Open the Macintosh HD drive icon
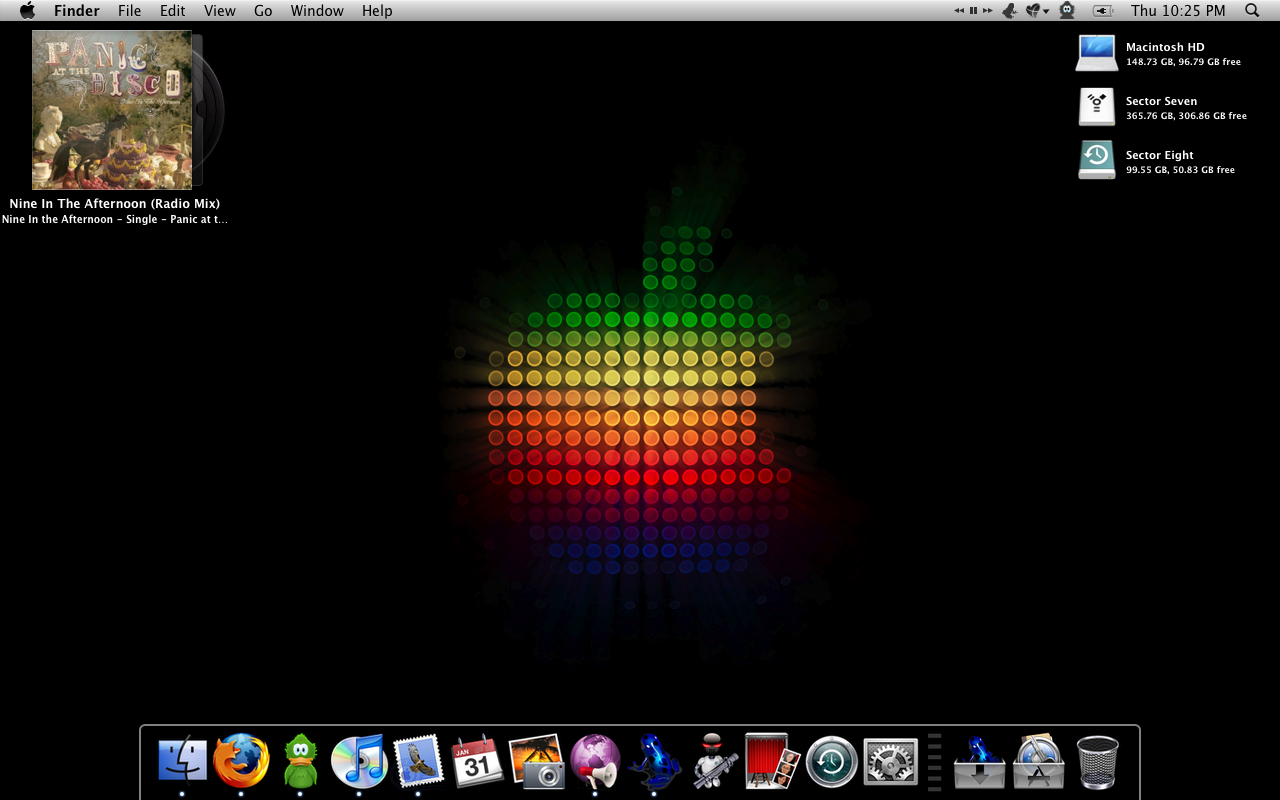 1097,52
